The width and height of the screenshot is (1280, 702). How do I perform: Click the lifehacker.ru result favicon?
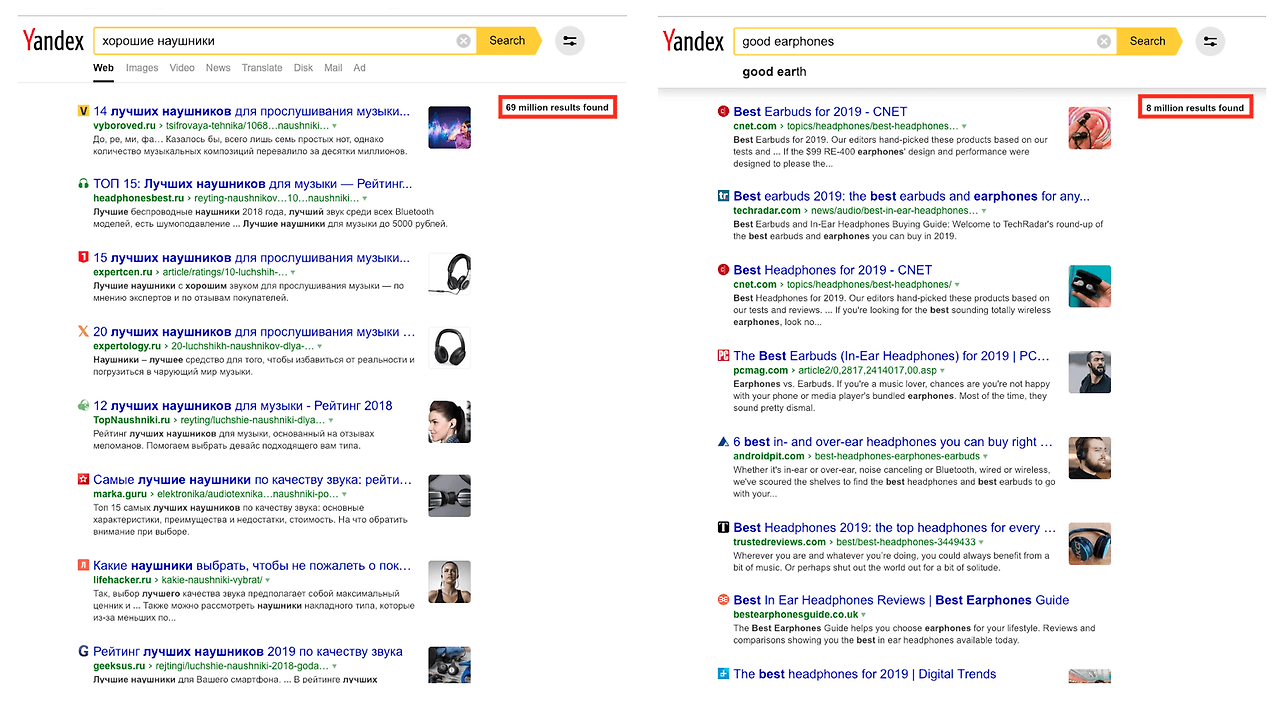83,565
